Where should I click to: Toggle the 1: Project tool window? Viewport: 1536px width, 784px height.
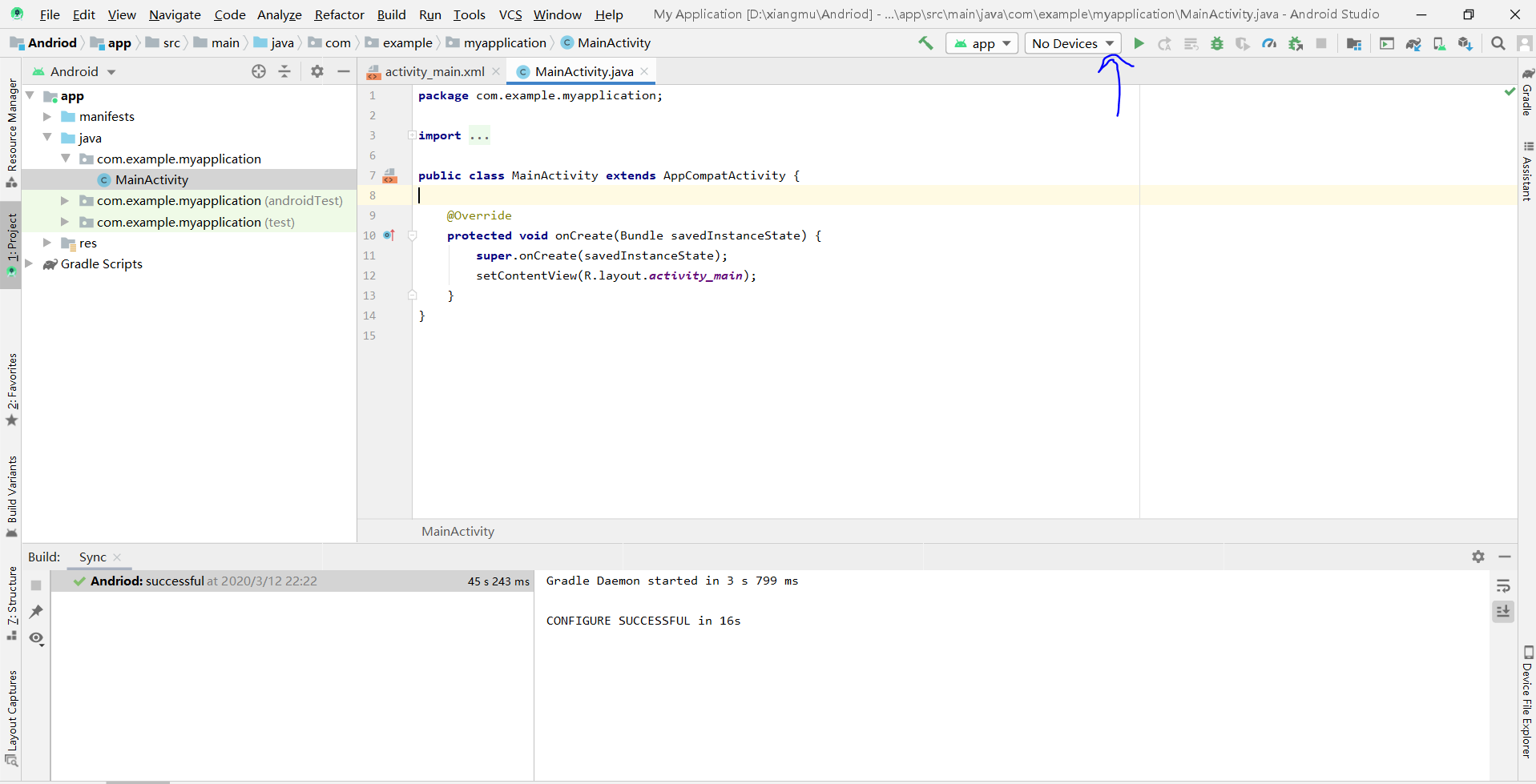pos(11,244)
